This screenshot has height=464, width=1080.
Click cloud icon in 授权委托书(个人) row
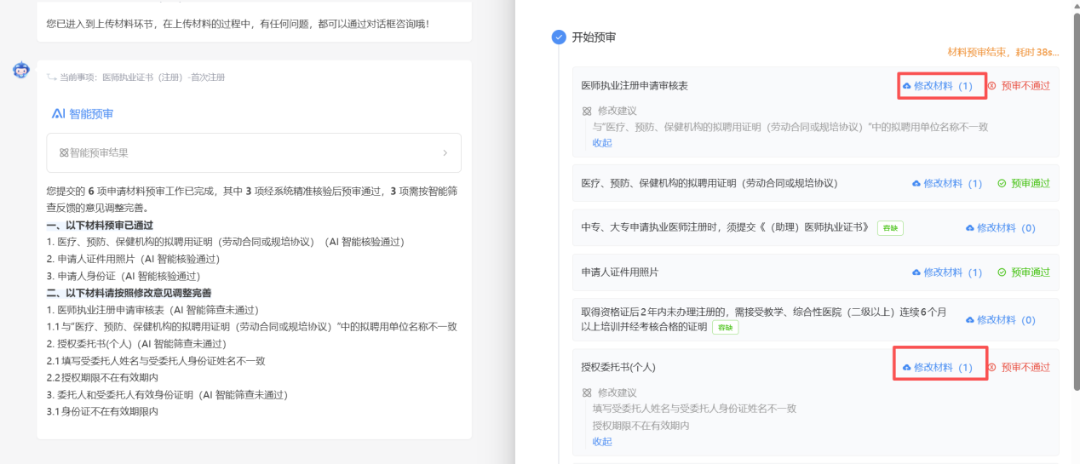tap(906, 368)
